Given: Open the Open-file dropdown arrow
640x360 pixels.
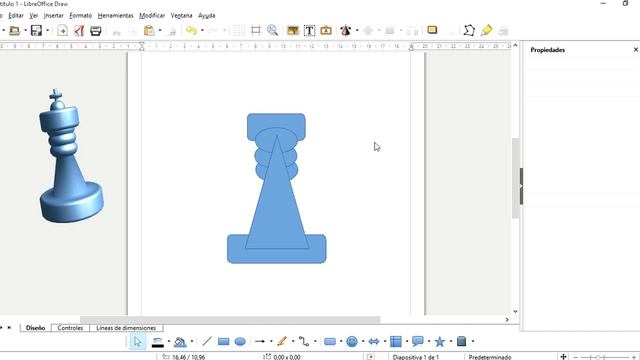Looking at the screenshot, I should (25, 31).
